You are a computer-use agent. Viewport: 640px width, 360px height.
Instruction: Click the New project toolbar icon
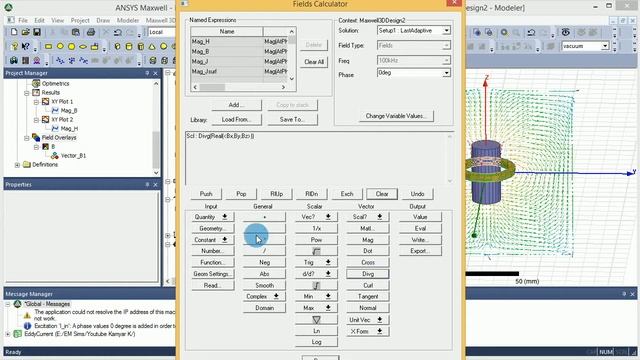[14, 32]
